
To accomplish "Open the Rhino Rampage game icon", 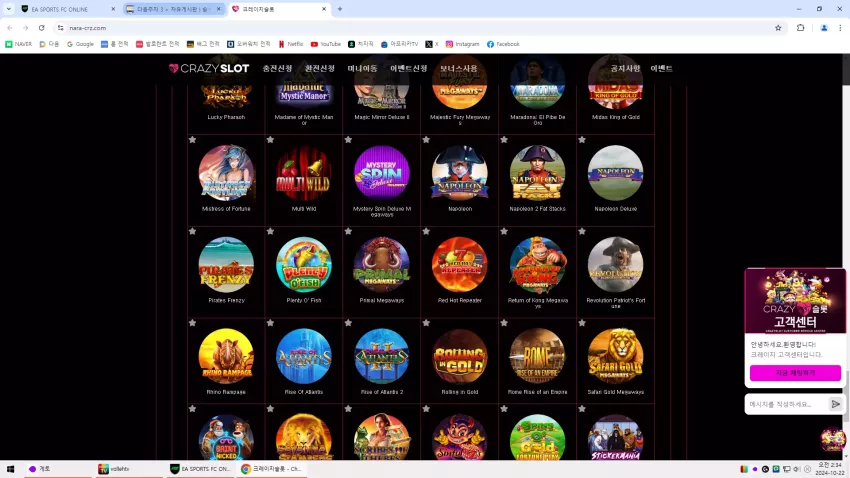I will [x=226, y=356].
